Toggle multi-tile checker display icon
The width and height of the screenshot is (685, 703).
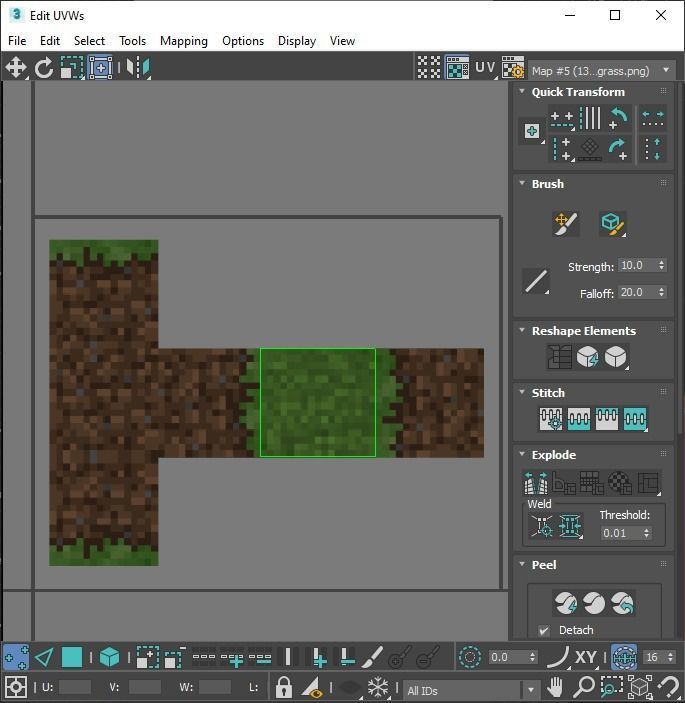pyautogui.click(x=429, y=68)
